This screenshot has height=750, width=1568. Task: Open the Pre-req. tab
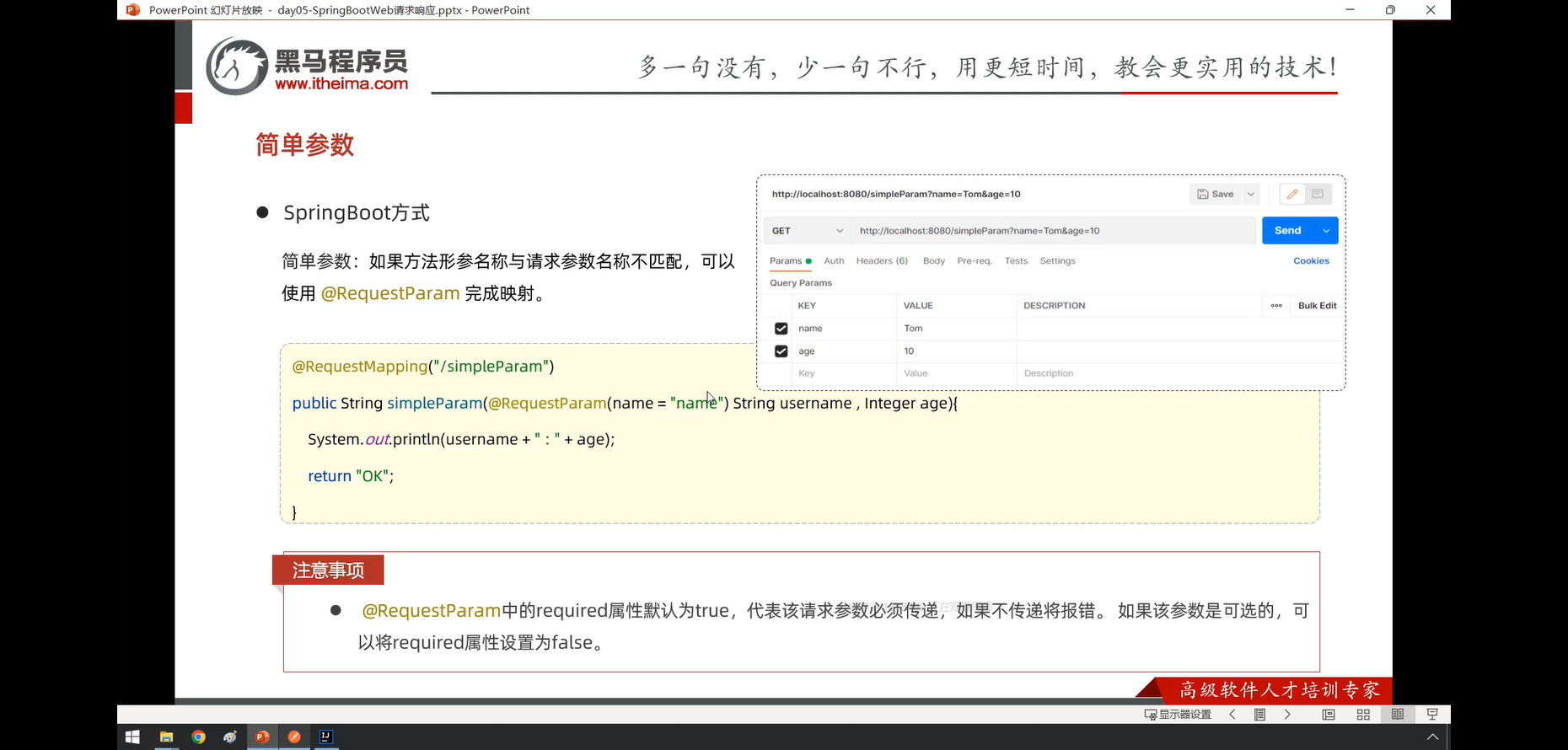point(975,261)
